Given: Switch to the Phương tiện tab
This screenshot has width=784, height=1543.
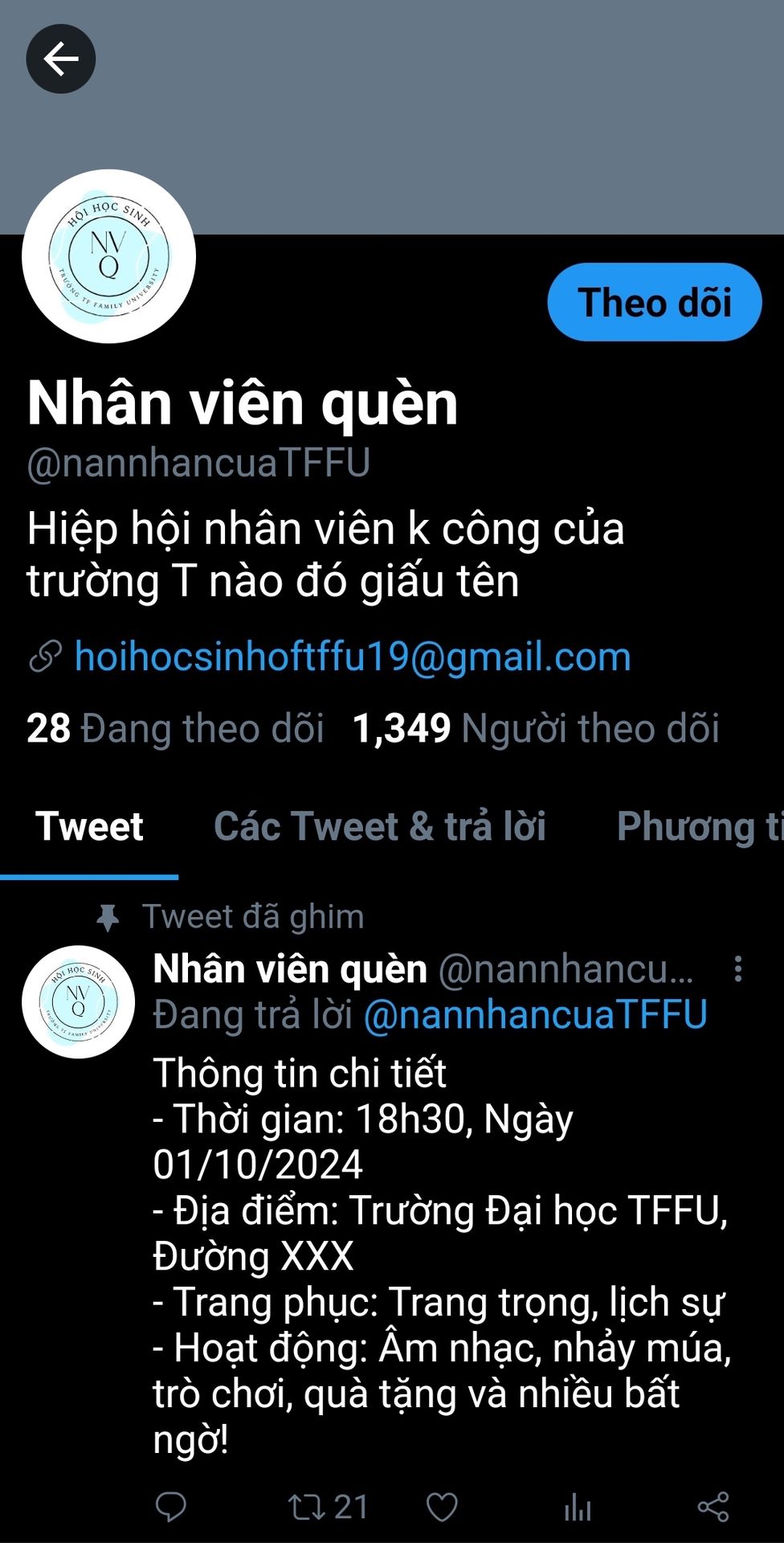Looking at the screenshot, I should [700, 826].
